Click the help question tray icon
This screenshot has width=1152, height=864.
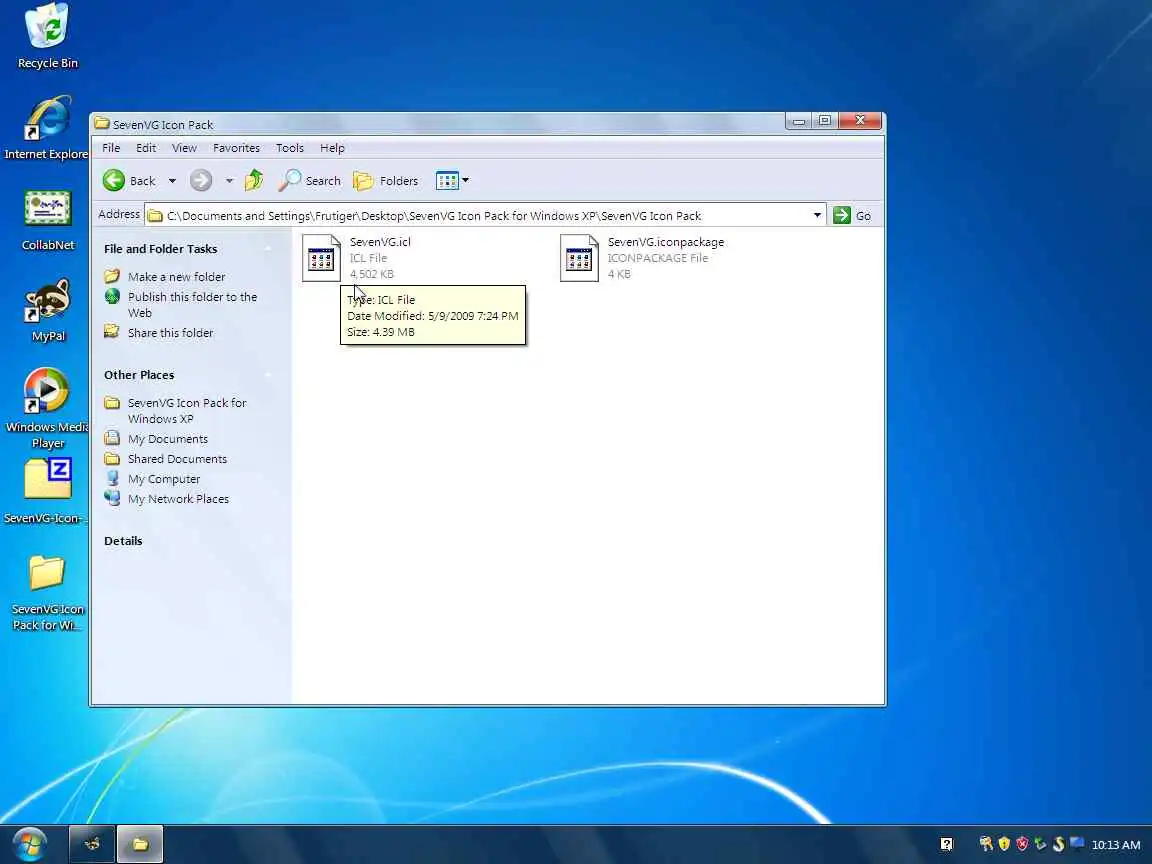coord(947,844)
